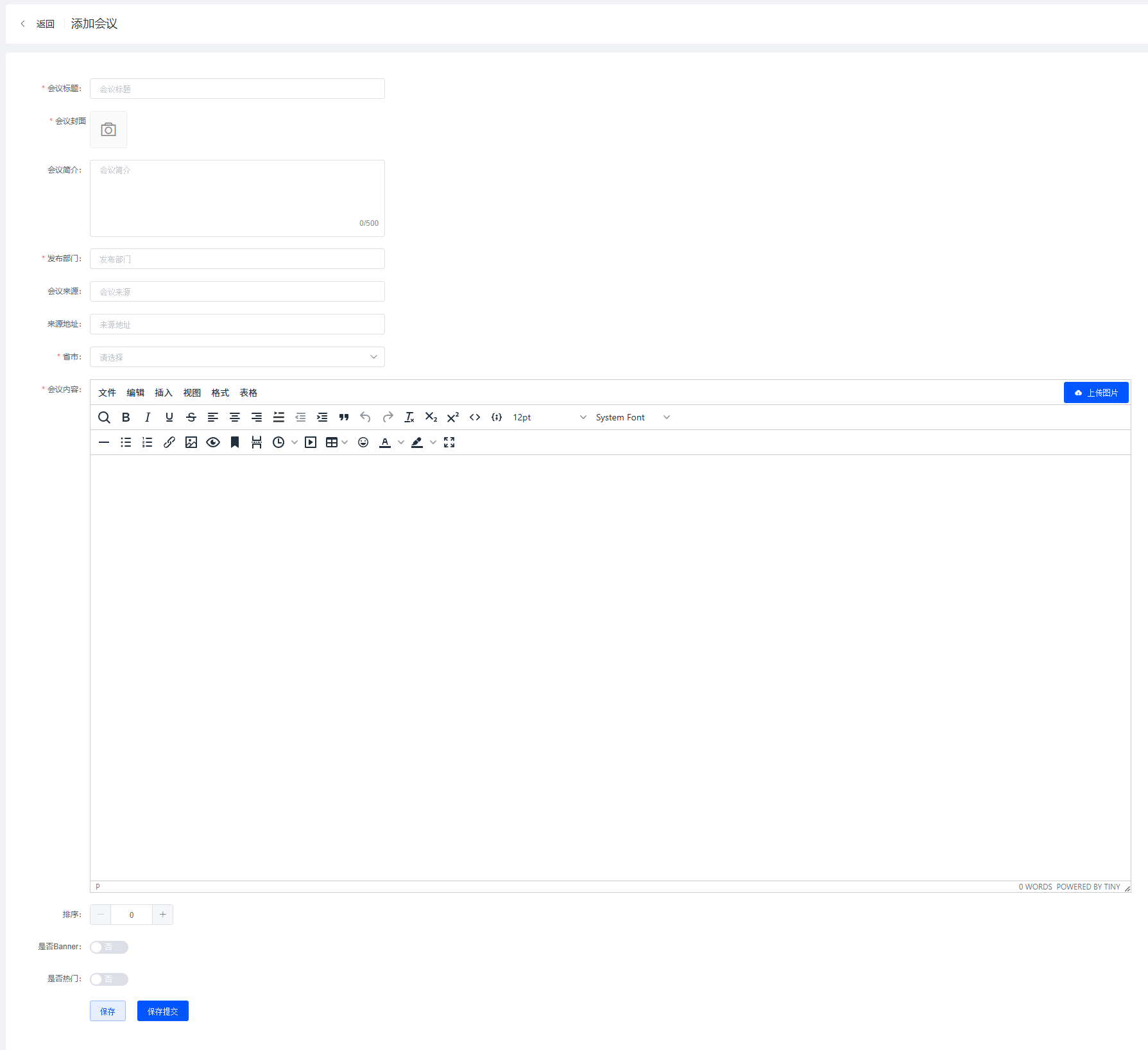Enter fullscreen mode in the editor
1148x1050 pixels.
click(449, 442)
